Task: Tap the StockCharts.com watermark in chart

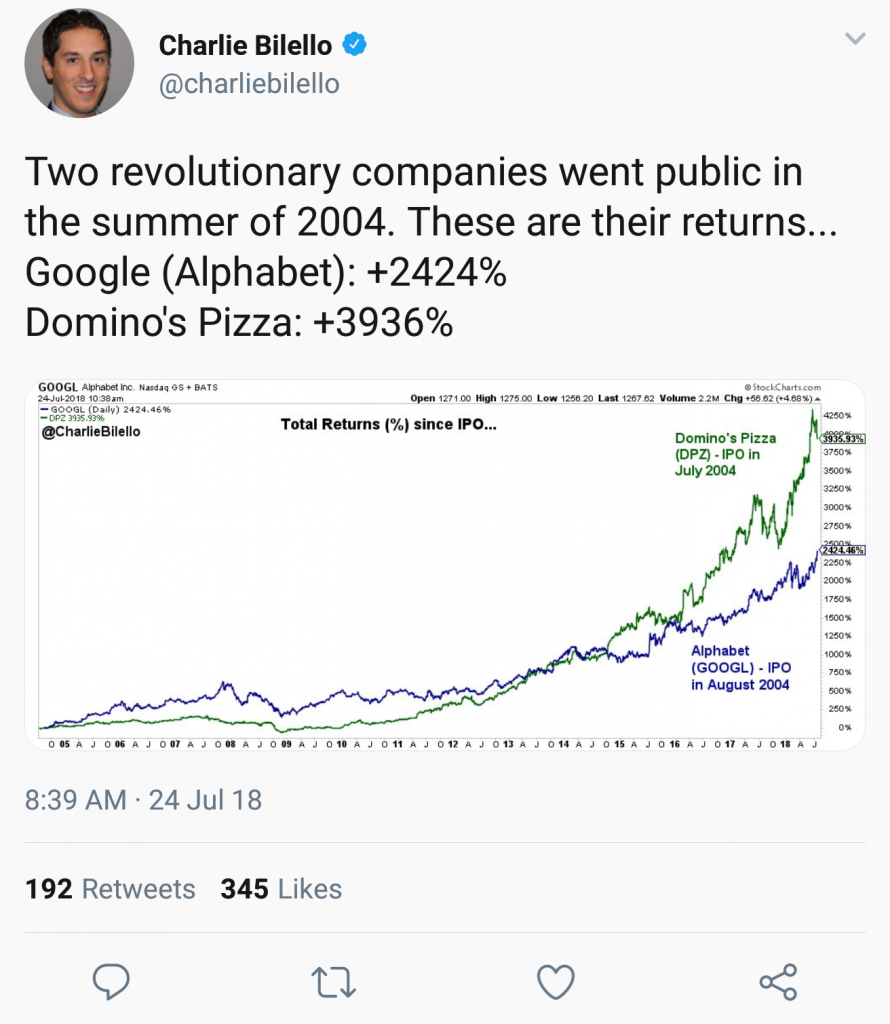Action: click(782, 387)
